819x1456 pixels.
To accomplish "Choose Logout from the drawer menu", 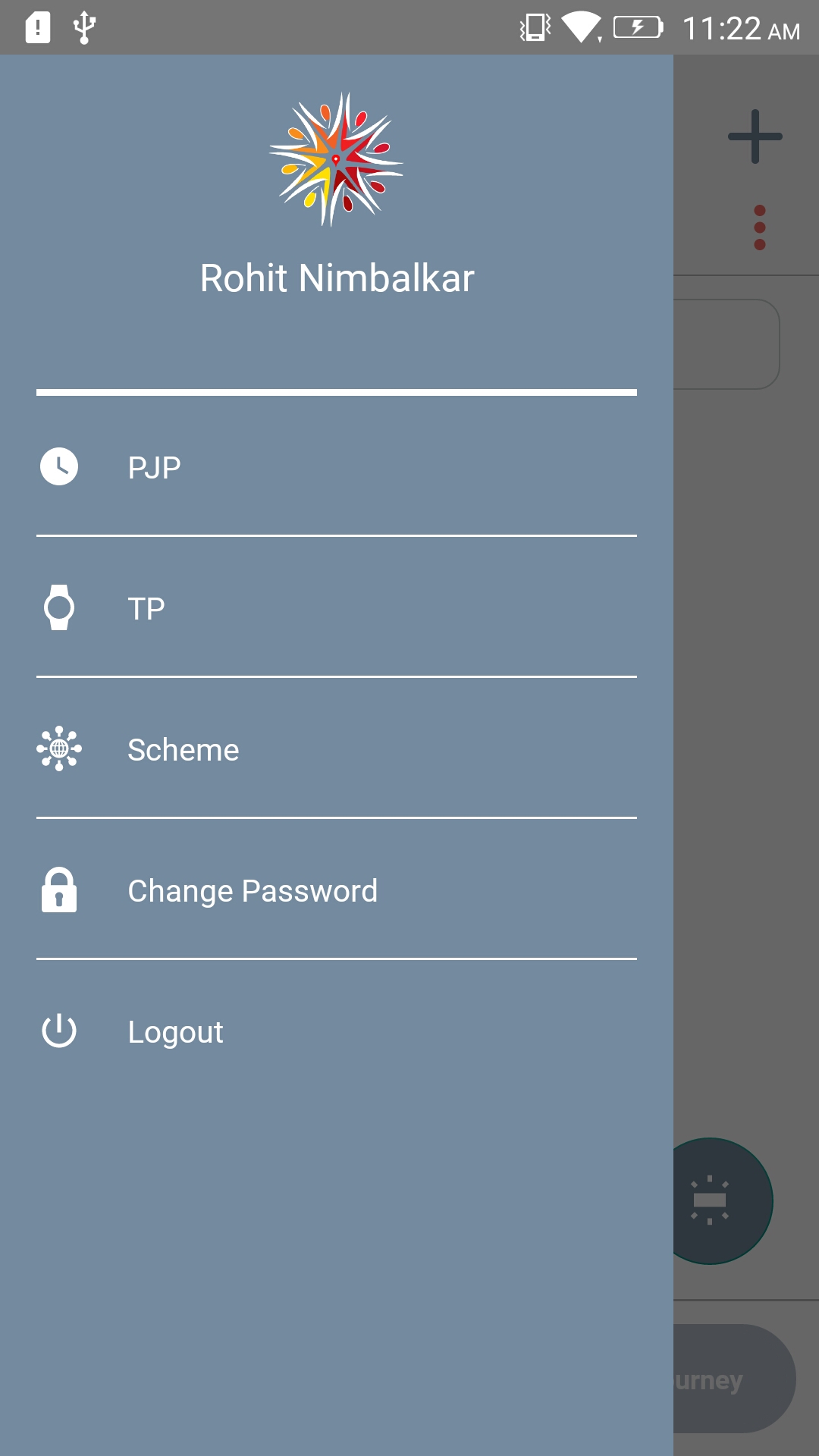I will point(175,1032).
